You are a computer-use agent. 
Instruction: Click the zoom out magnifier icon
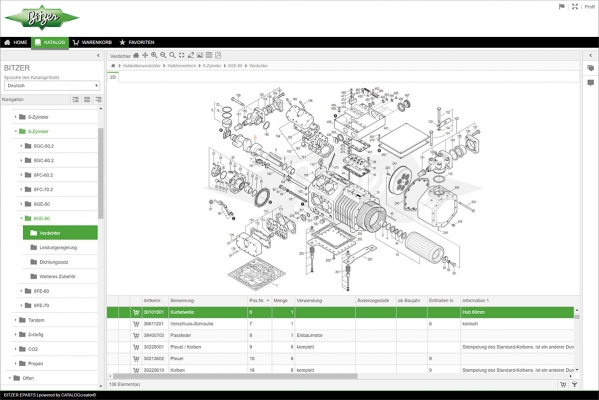pos(163,55)
